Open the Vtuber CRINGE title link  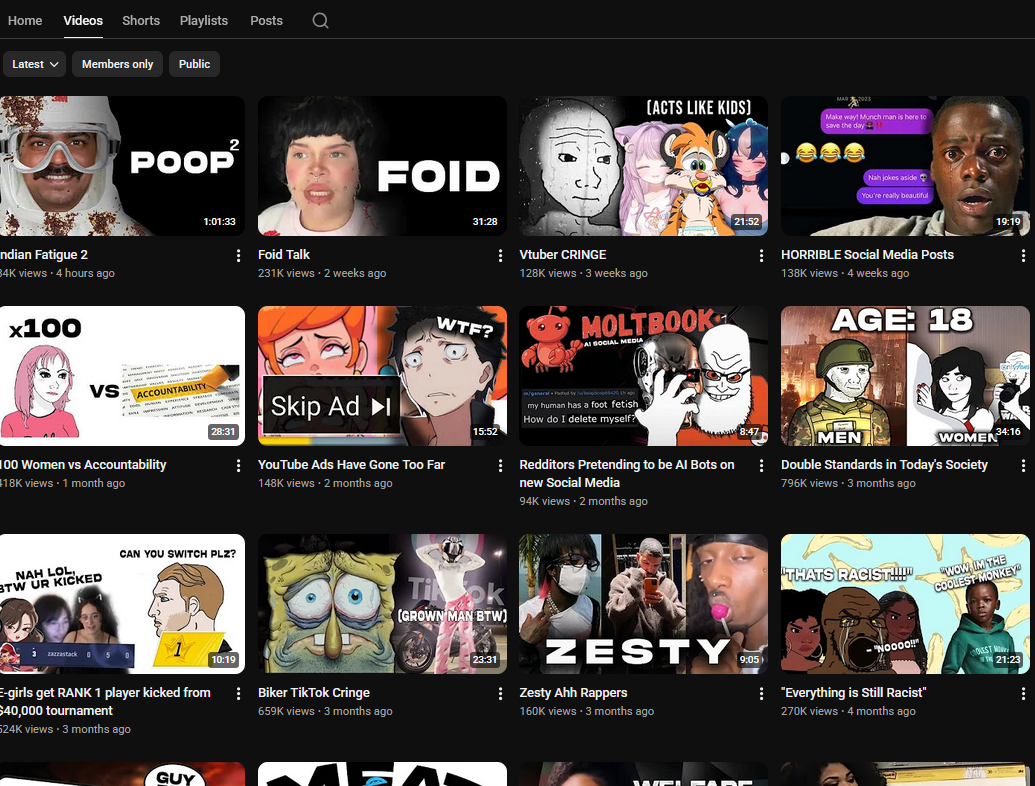click(x=562, y=255)
